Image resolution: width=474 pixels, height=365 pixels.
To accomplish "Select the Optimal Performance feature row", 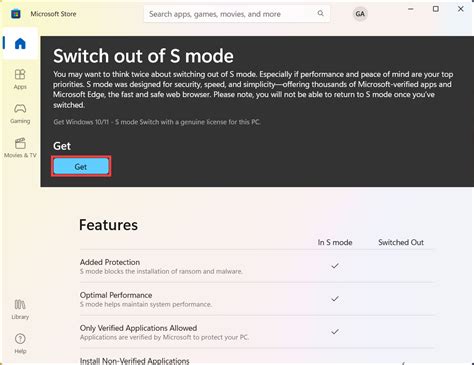I will pos(257,299).
